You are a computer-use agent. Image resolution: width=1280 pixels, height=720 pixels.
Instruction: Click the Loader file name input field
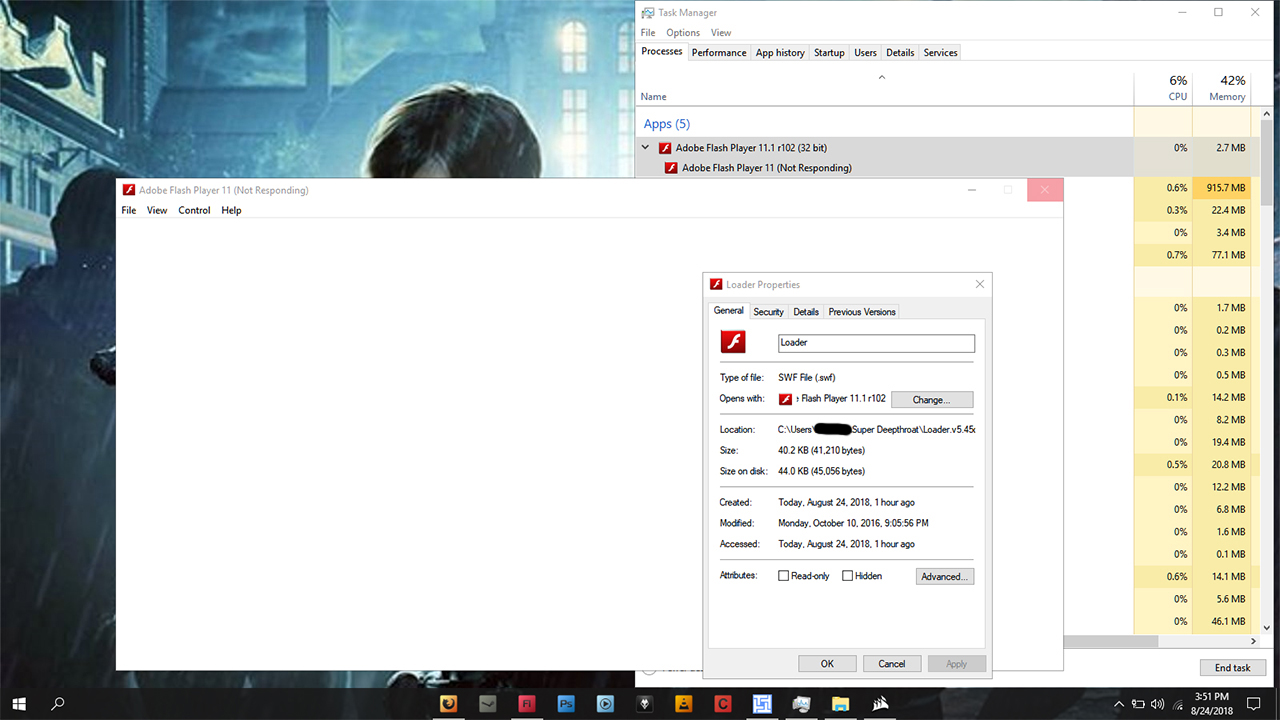tap(876, 342)
